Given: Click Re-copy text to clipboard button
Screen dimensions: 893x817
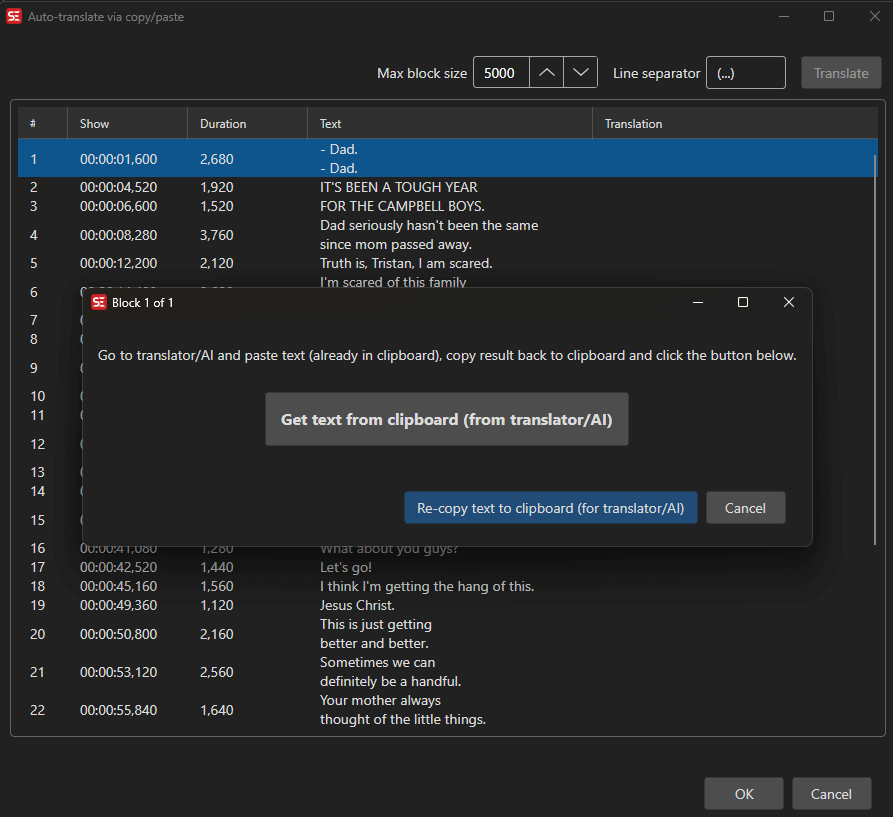Looking at the screenshot, I should pyautogui.click(x=550, y=508).
